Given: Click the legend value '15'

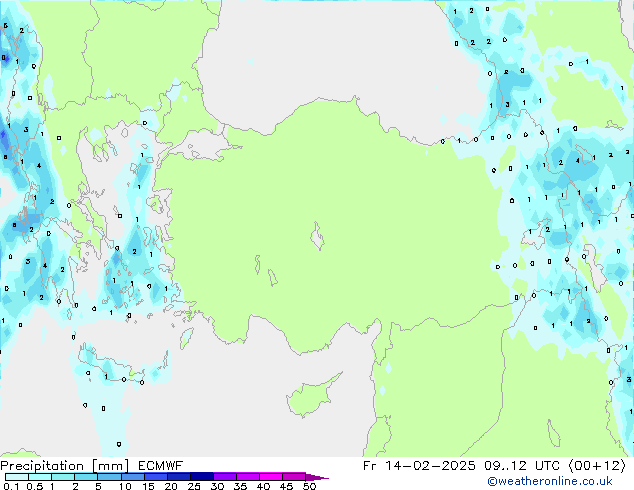Looking at the screenshot, I should tap(148, 486).
